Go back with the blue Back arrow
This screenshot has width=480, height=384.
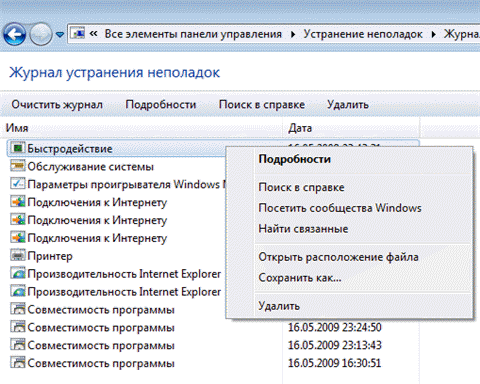pos(15,34)
